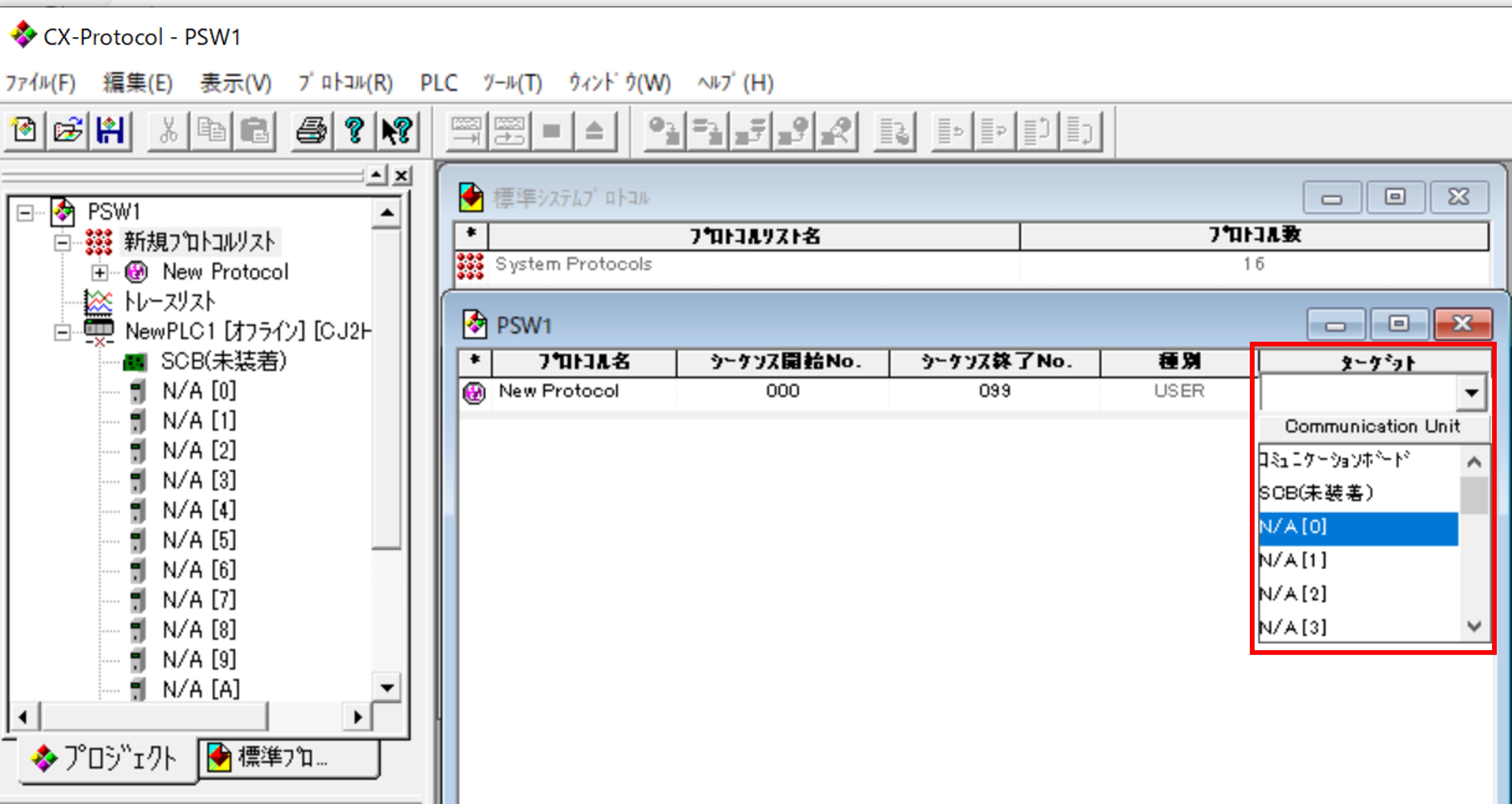
Task: Click right arrow of project tree horizontal scrollbar
Action: tap(357, 716)
